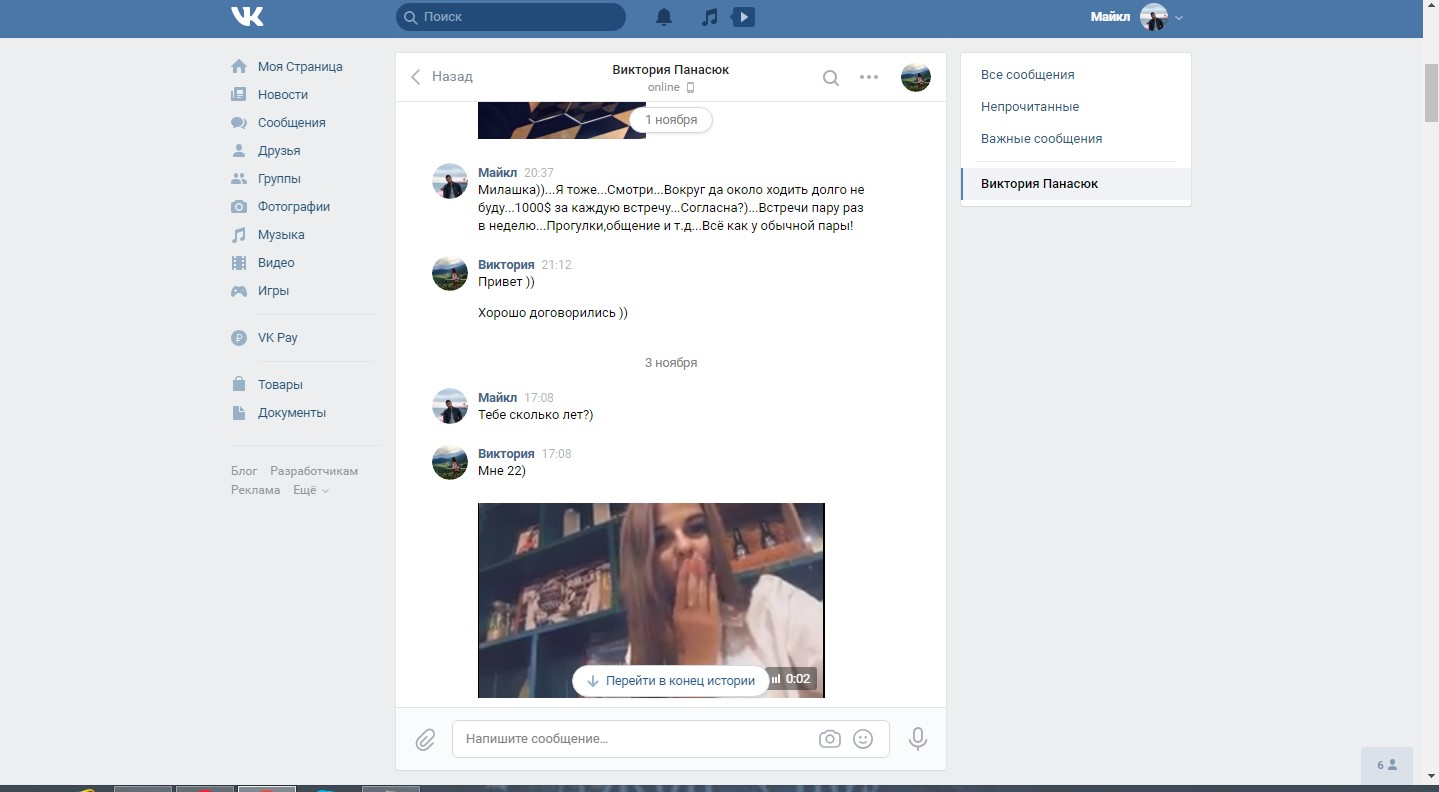Click the camera icon in message box

[829, 739]
